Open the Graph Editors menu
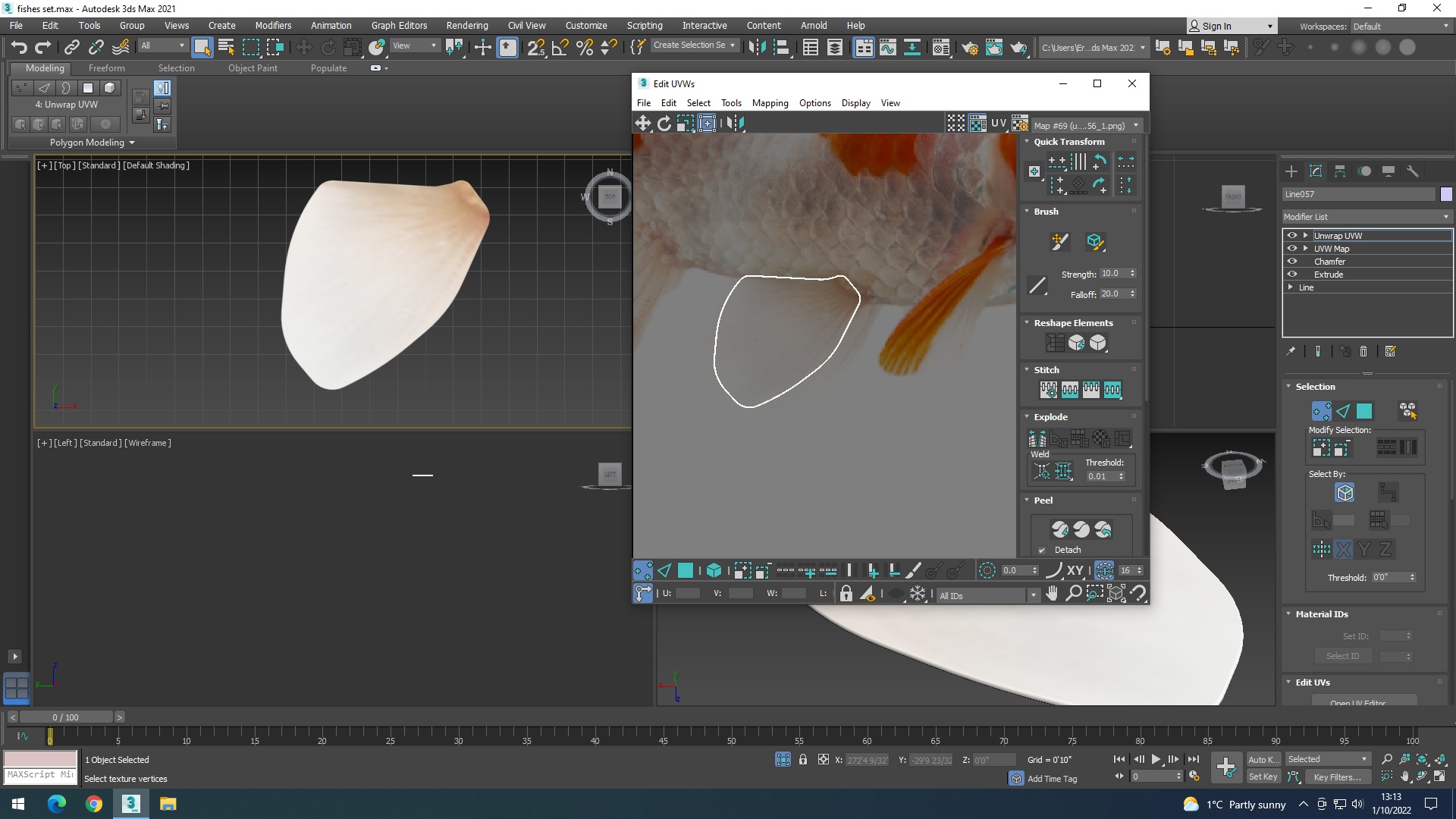 click(399, 25)
